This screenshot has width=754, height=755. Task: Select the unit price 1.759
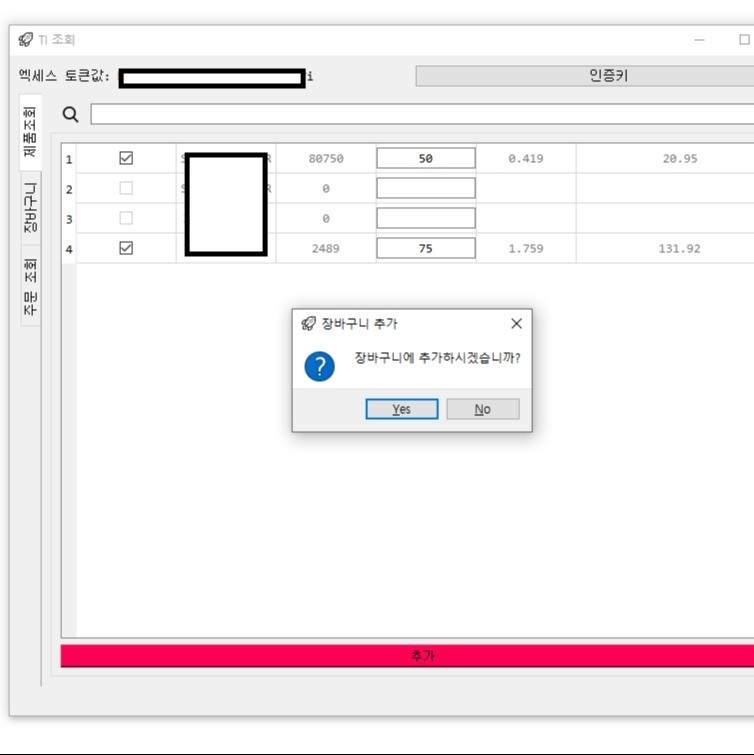(x=526, y=248)
